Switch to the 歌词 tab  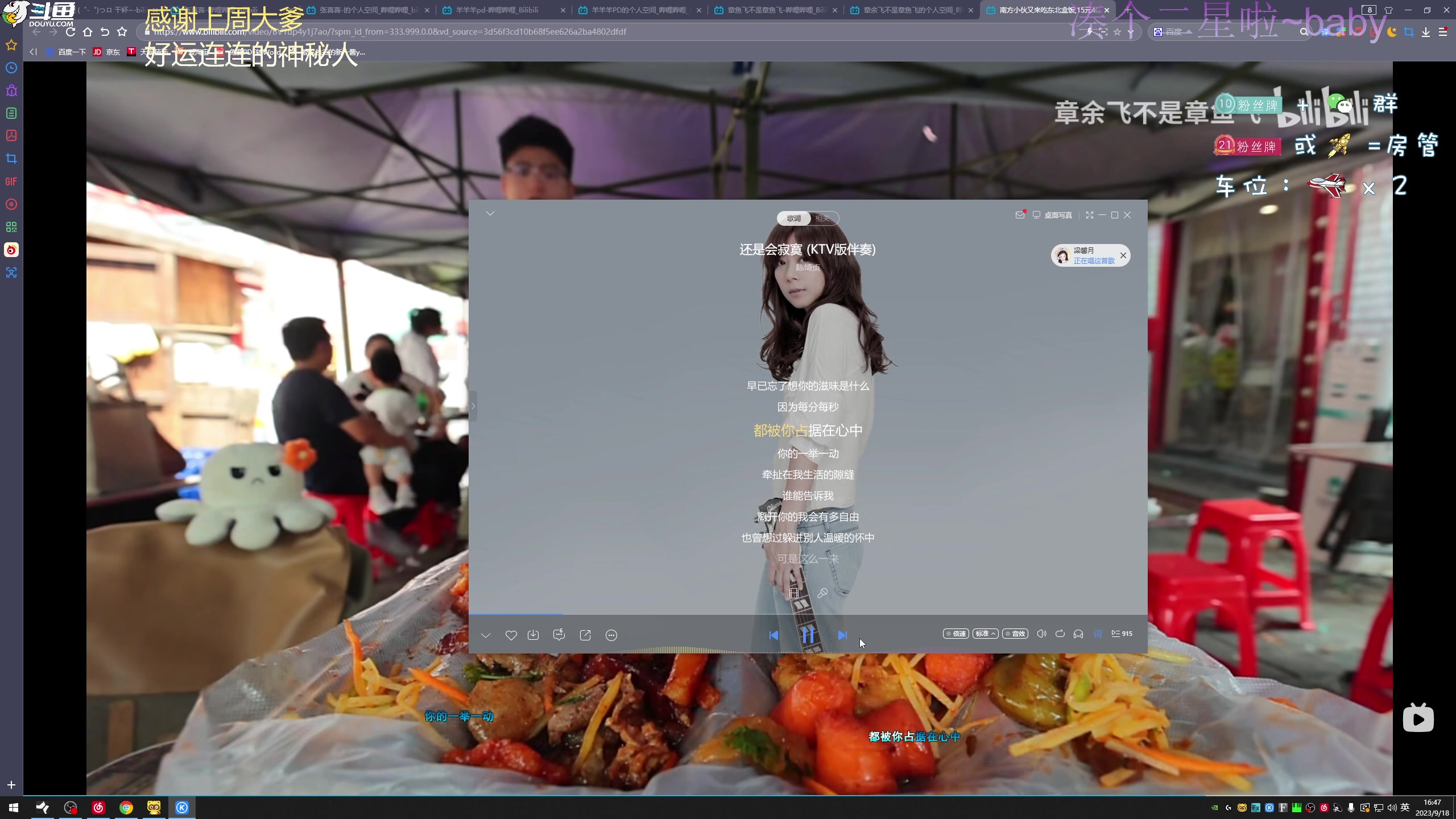click(794, 218)
